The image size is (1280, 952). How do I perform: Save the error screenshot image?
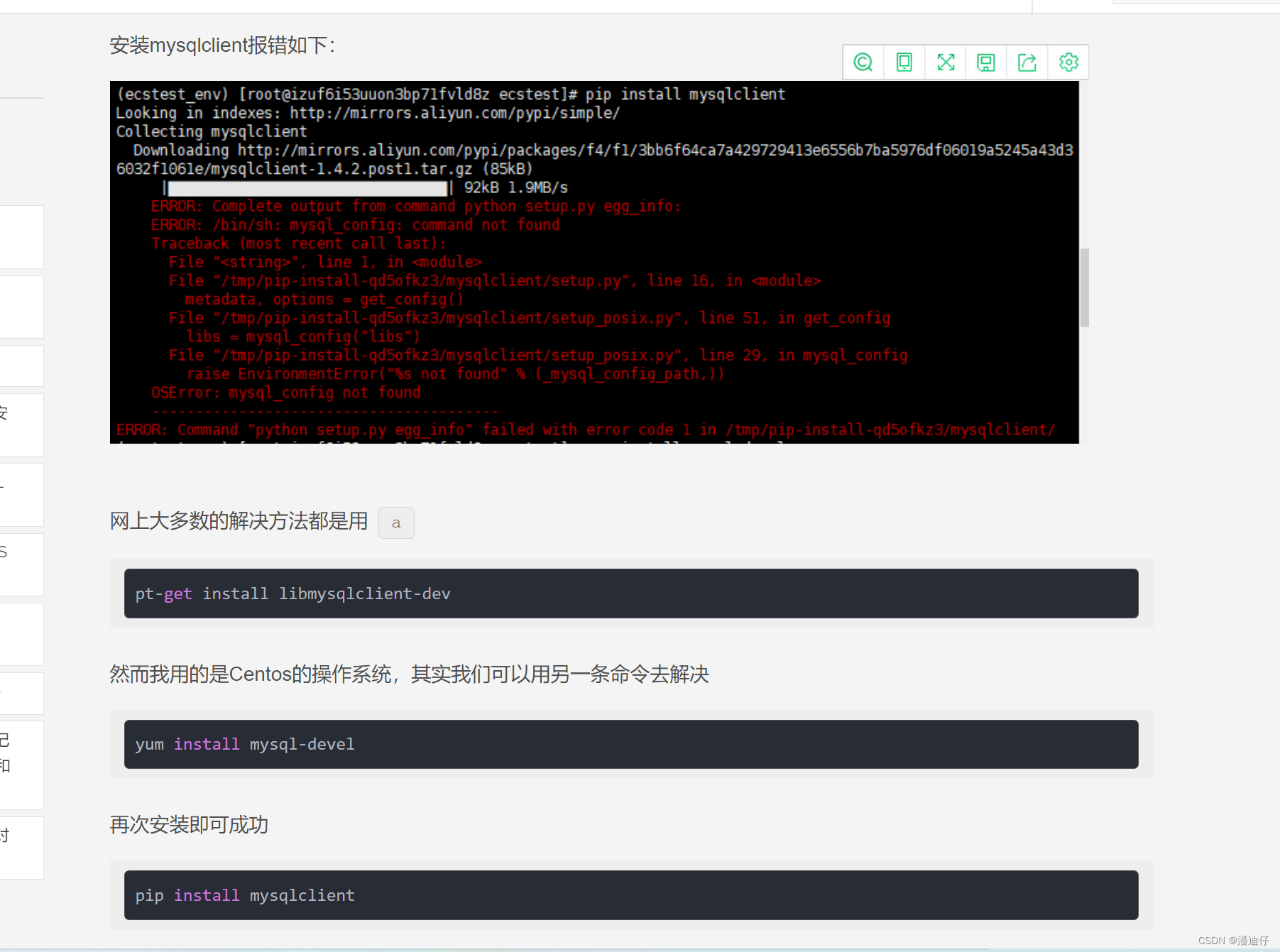[x=985, y=62]
